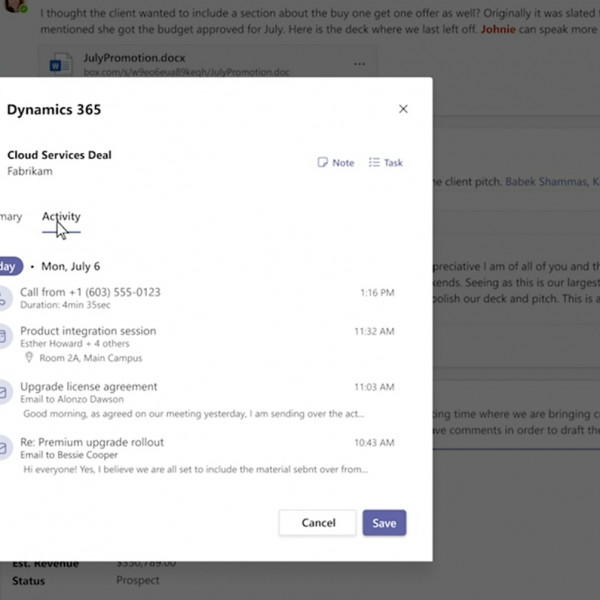Click the location pin for Room 2A
This screenshot has width=600, height=600.
point(29,358)
